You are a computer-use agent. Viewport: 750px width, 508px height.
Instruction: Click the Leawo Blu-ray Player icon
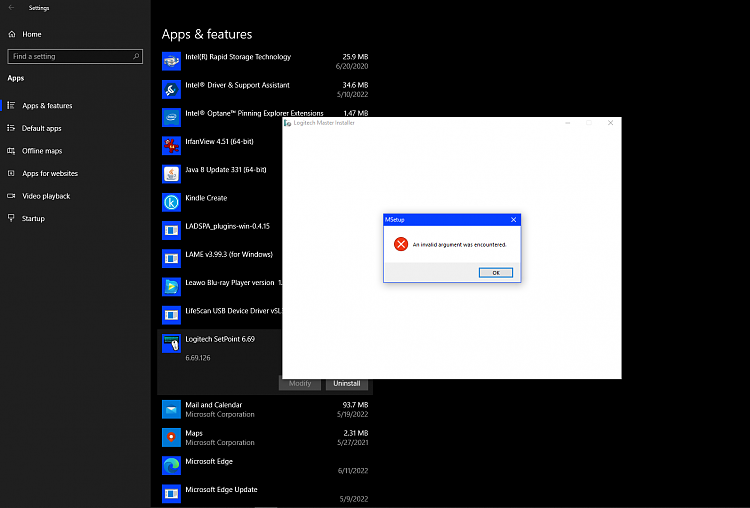[x=171, y=287]
